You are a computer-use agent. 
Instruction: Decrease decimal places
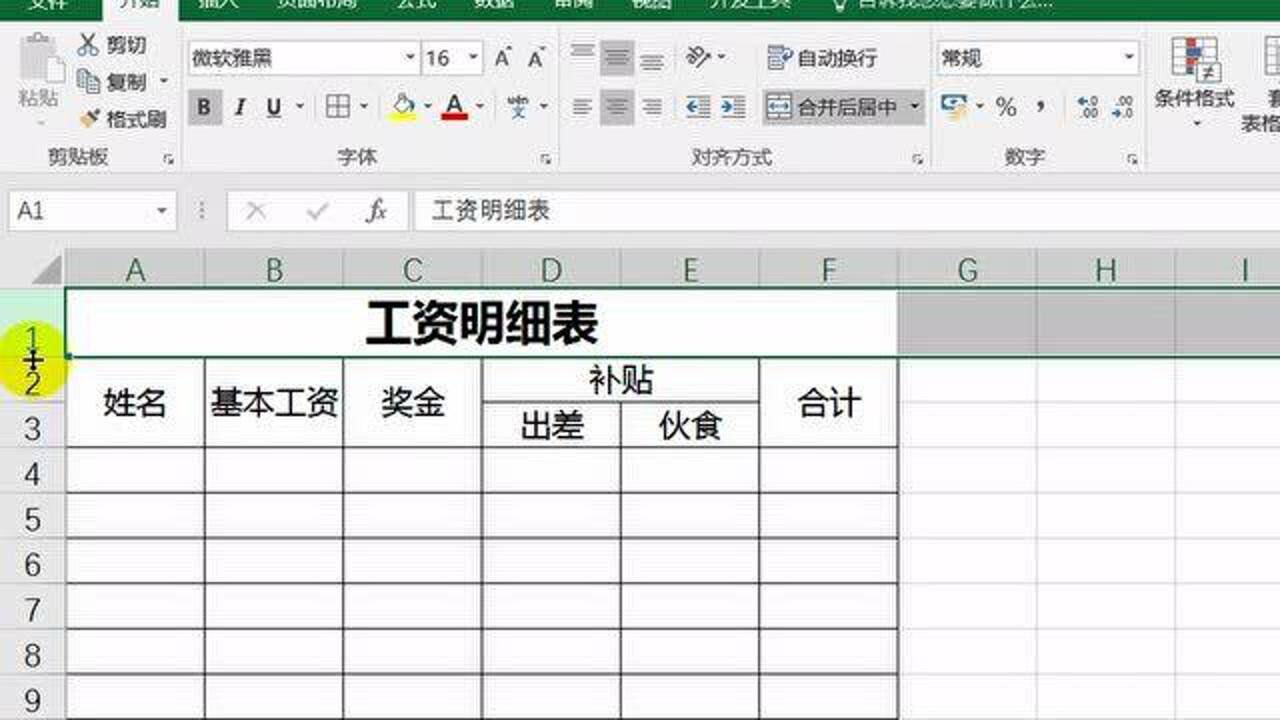[x=1122, y=106]
